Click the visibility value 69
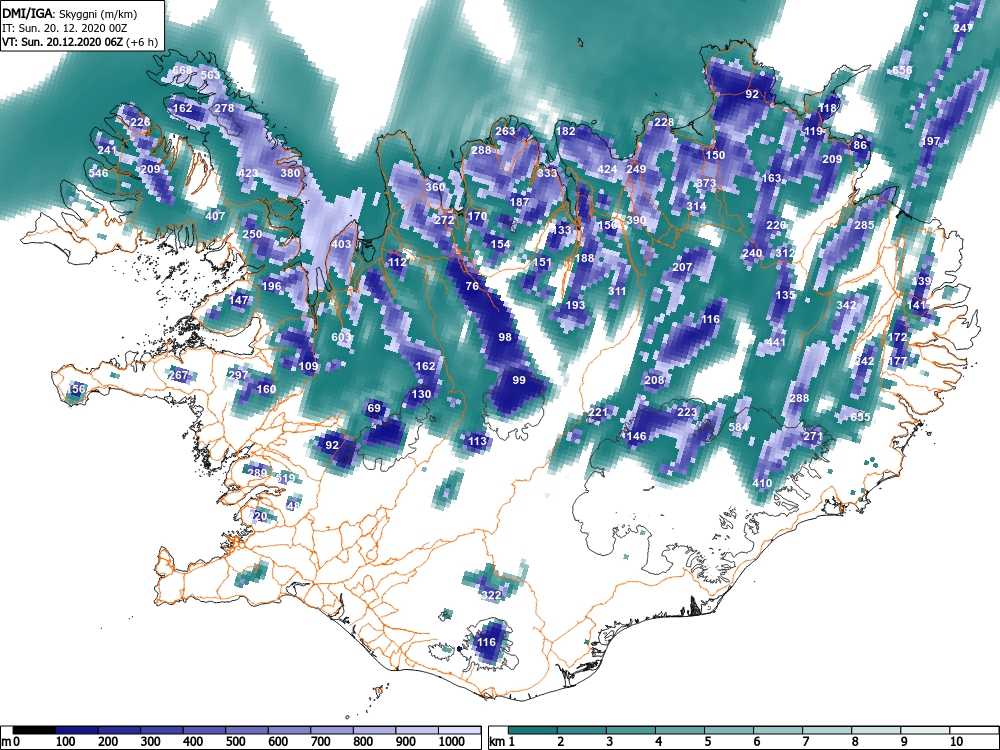Image resolution: width=1000 pixels, height=750 pixels. tap(374, 408)
